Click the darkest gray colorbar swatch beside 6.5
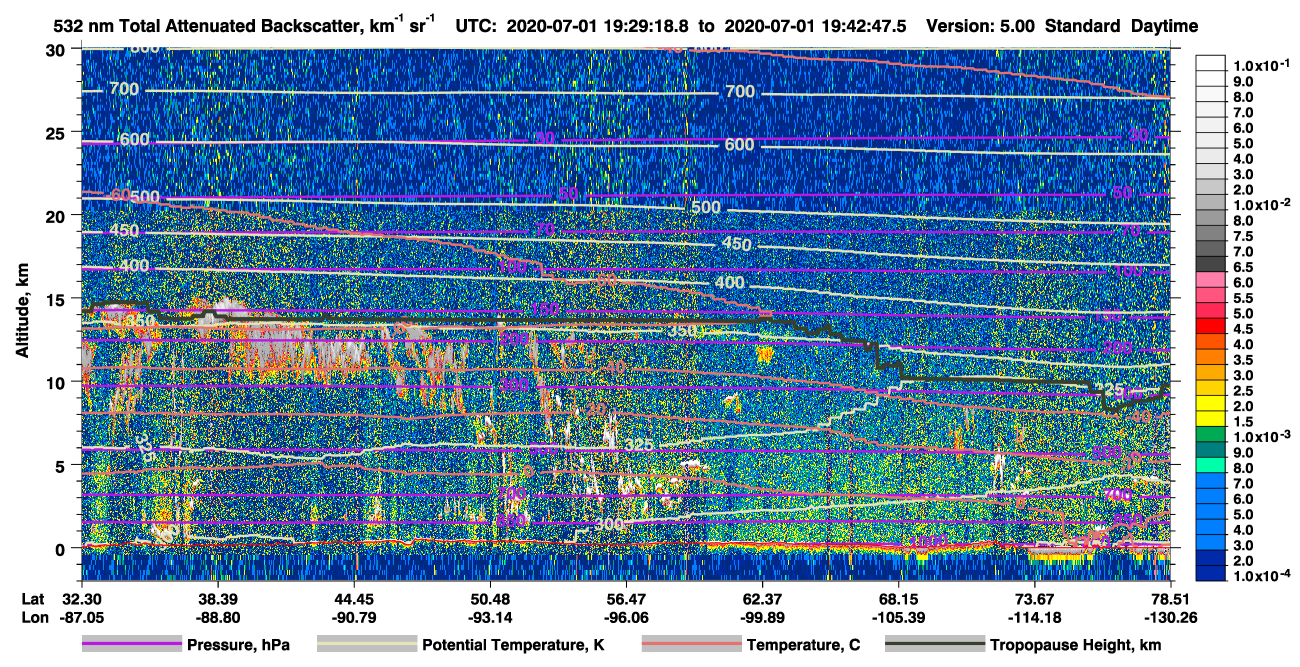 [x=1211, y=264]
